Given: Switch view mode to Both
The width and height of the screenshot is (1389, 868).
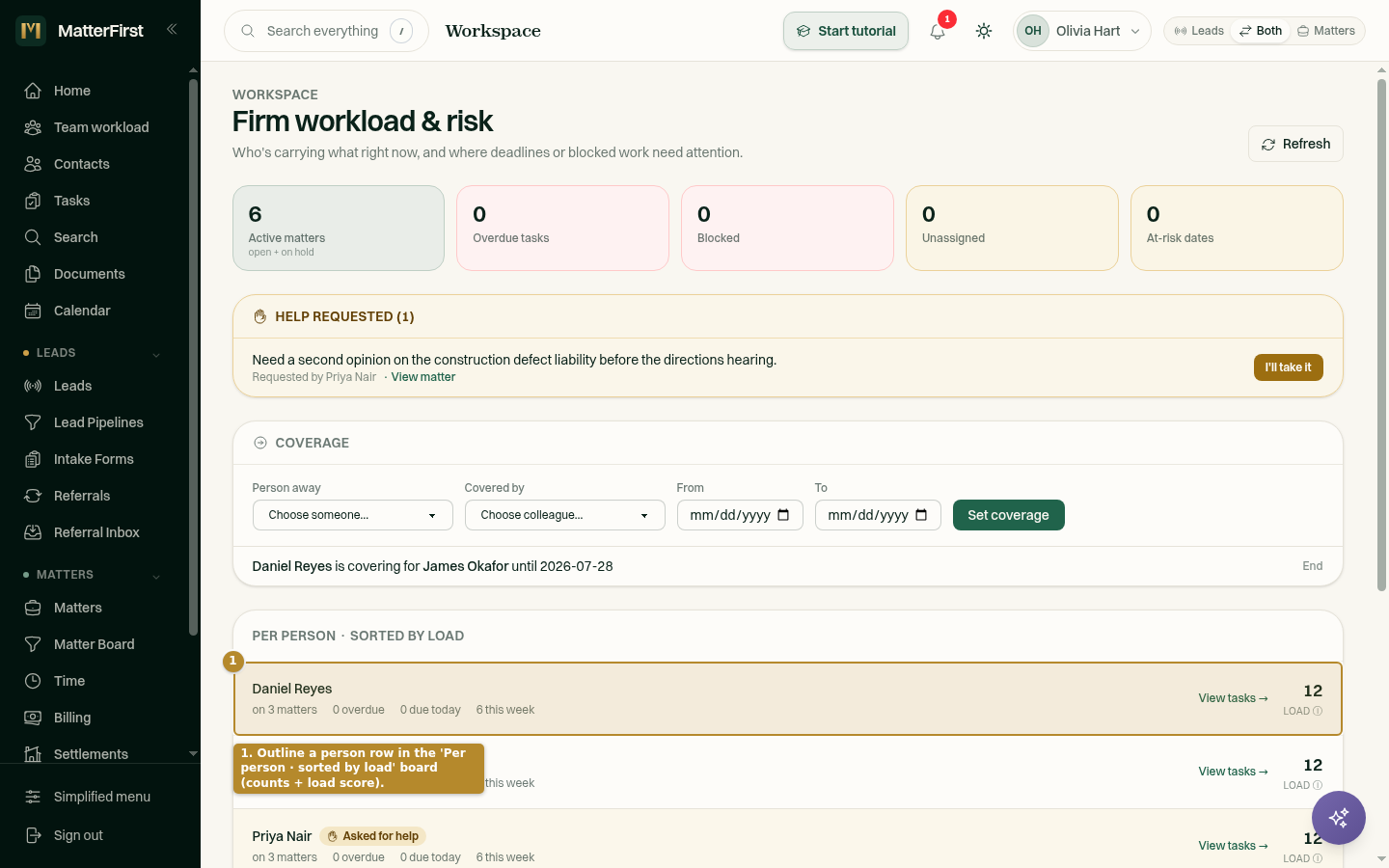Looking at the screenshot, I should 1261,31.
